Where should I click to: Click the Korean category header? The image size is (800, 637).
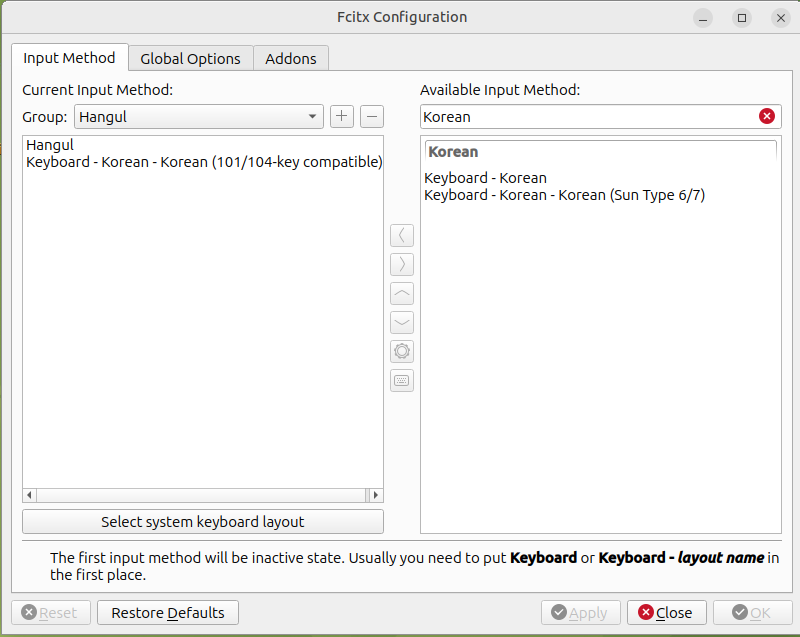coord(601,152)
